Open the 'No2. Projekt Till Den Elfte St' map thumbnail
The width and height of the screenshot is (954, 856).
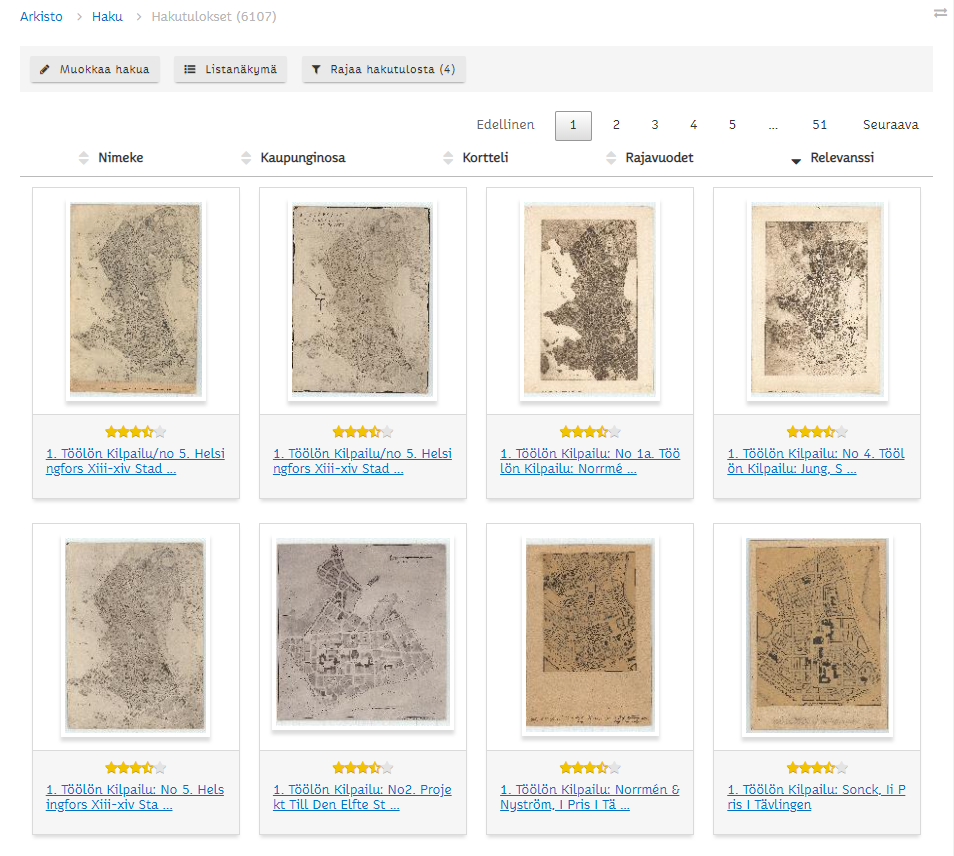363,637
